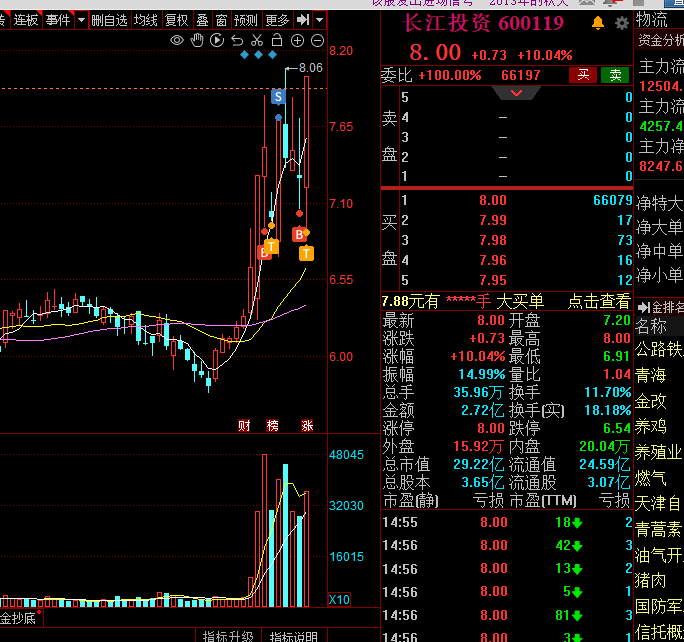This screenshot has width=684, height=642.
Task: Open the dropdown arrow at toolbar end
Action: [320, 20]
